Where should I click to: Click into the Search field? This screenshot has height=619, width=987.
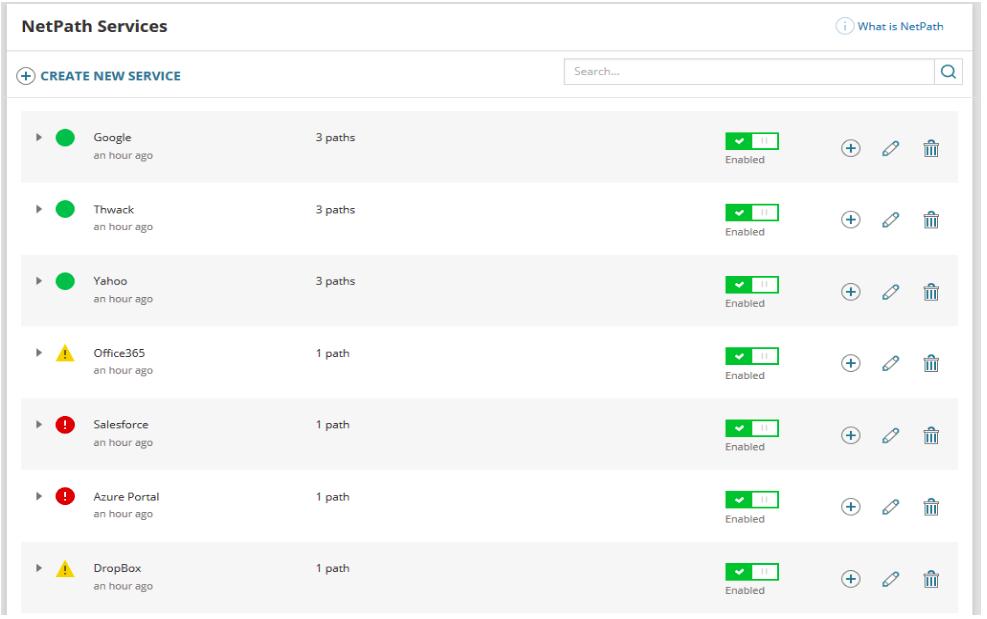point(749,72)
